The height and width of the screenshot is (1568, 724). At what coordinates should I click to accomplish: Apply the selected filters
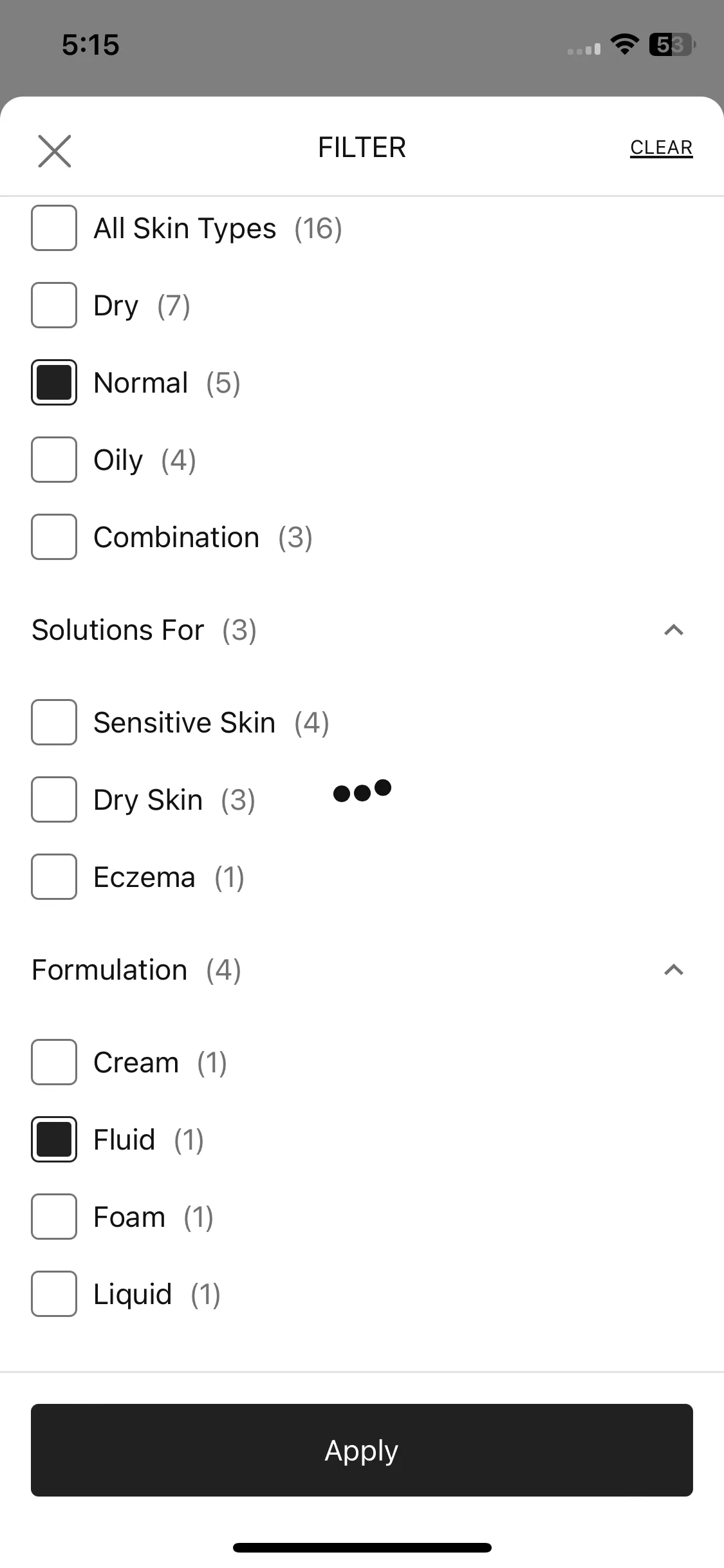tap(362, 1450)
